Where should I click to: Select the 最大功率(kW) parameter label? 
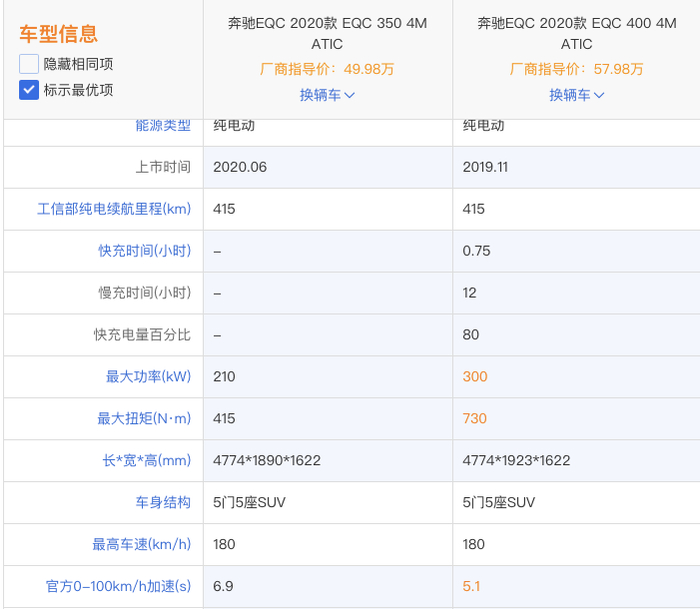pos(148,377)
